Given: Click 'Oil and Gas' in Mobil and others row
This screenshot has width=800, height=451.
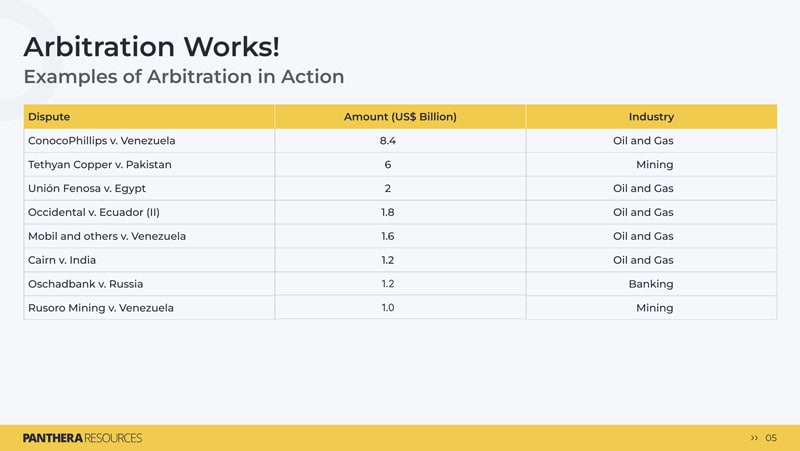Looking at the screenshot, I should [x=643, y=236].
